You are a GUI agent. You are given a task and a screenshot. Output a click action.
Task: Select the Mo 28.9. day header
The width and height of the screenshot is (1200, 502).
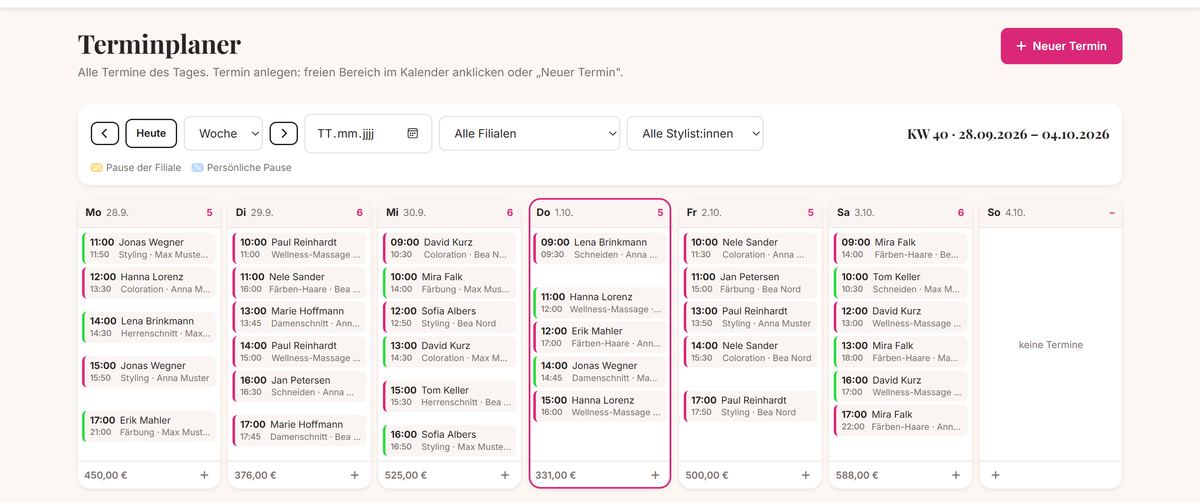[149, 213]
